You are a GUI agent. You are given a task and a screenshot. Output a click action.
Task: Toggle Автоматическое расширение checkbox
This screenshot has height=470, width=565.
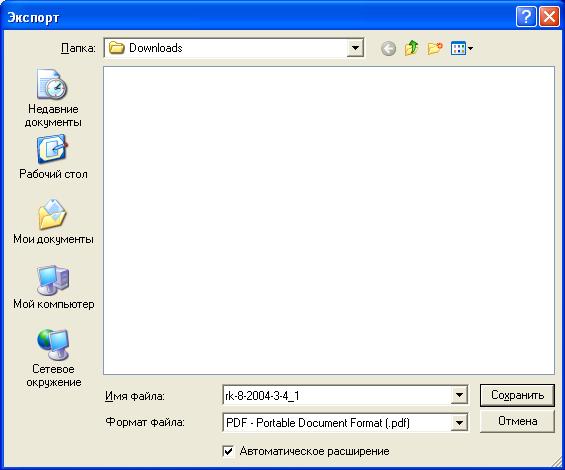(228, 451)
